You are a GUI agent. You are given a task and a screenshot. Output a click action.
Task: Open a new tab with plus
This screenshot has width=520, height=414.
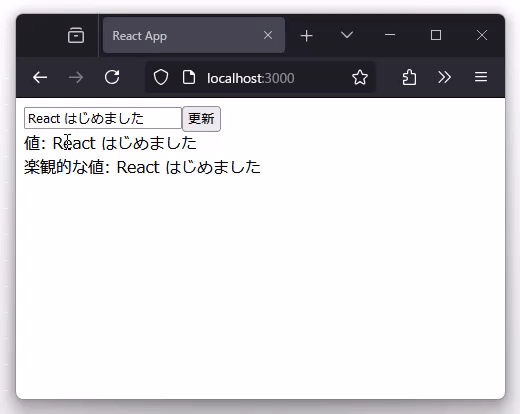[306, 36]
